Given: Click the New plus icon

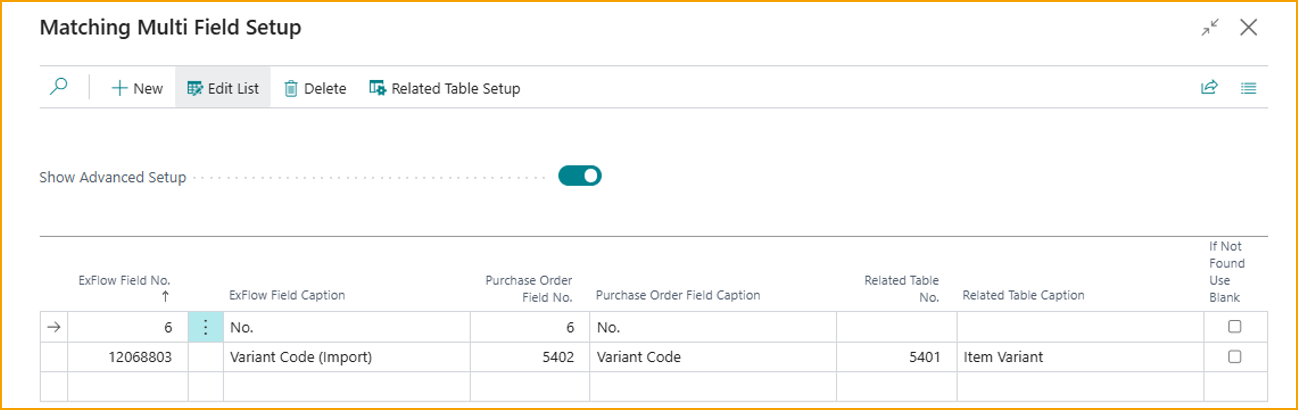Looking at the screenshot, I should click(x=120, y=88).
